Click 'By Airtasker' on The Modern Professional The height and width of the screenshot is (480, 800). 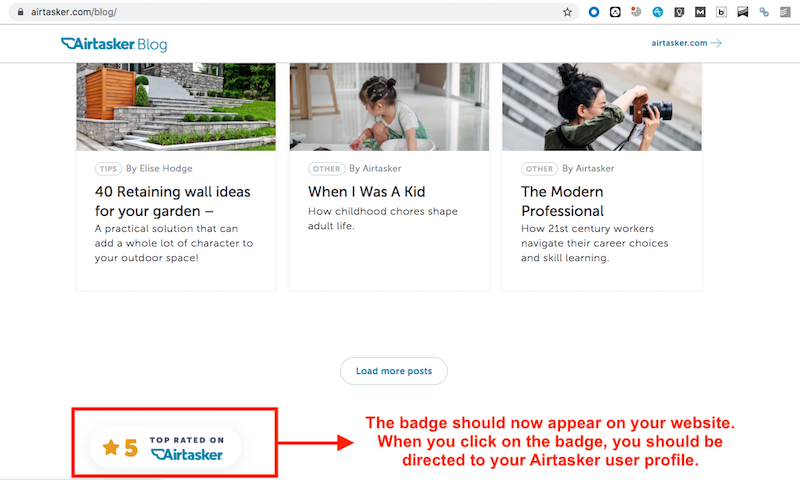pyautogui.click(x=588, y=168)
